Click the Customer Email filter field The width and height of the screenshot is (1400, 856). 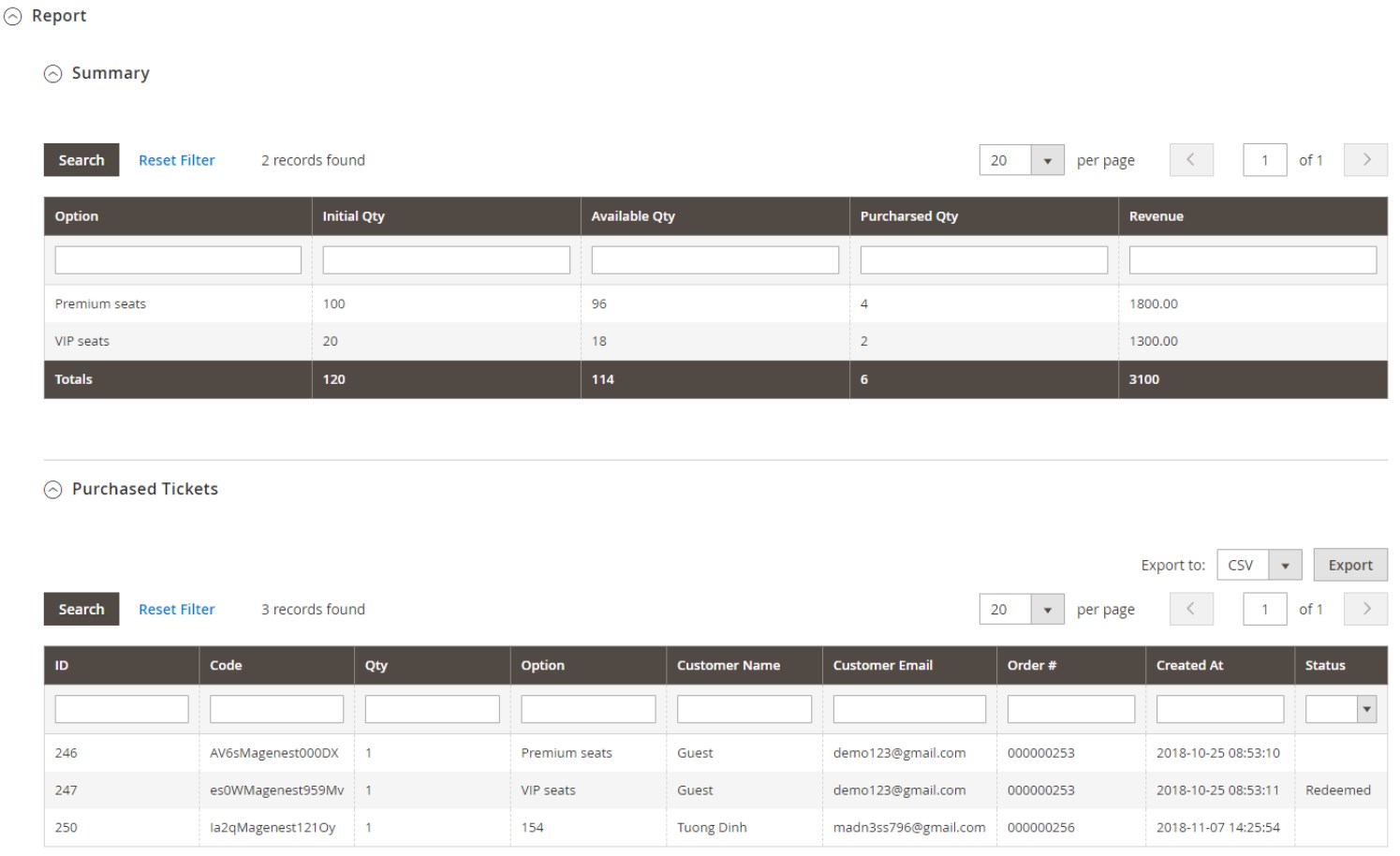[908, 709]
